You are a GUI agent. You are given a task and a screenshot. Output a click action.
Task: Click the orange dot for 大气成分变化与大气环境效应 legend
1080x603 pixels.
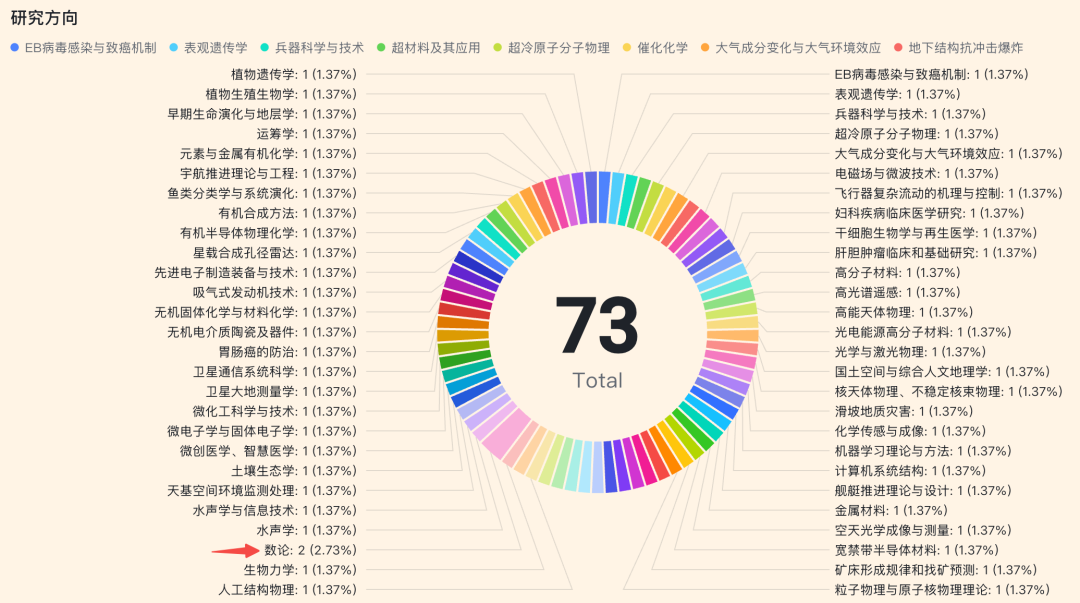click(x=704, y=48)
